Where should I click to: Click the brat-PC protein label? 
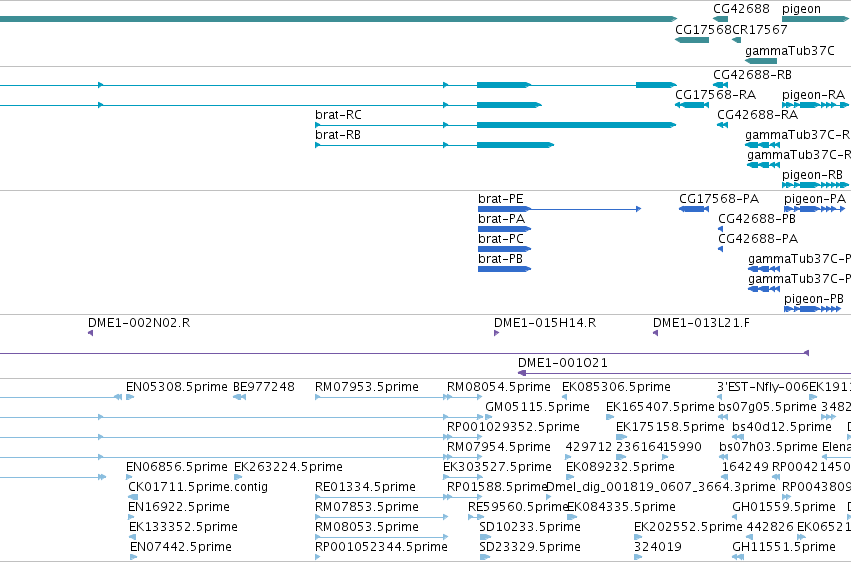point(501,239)
